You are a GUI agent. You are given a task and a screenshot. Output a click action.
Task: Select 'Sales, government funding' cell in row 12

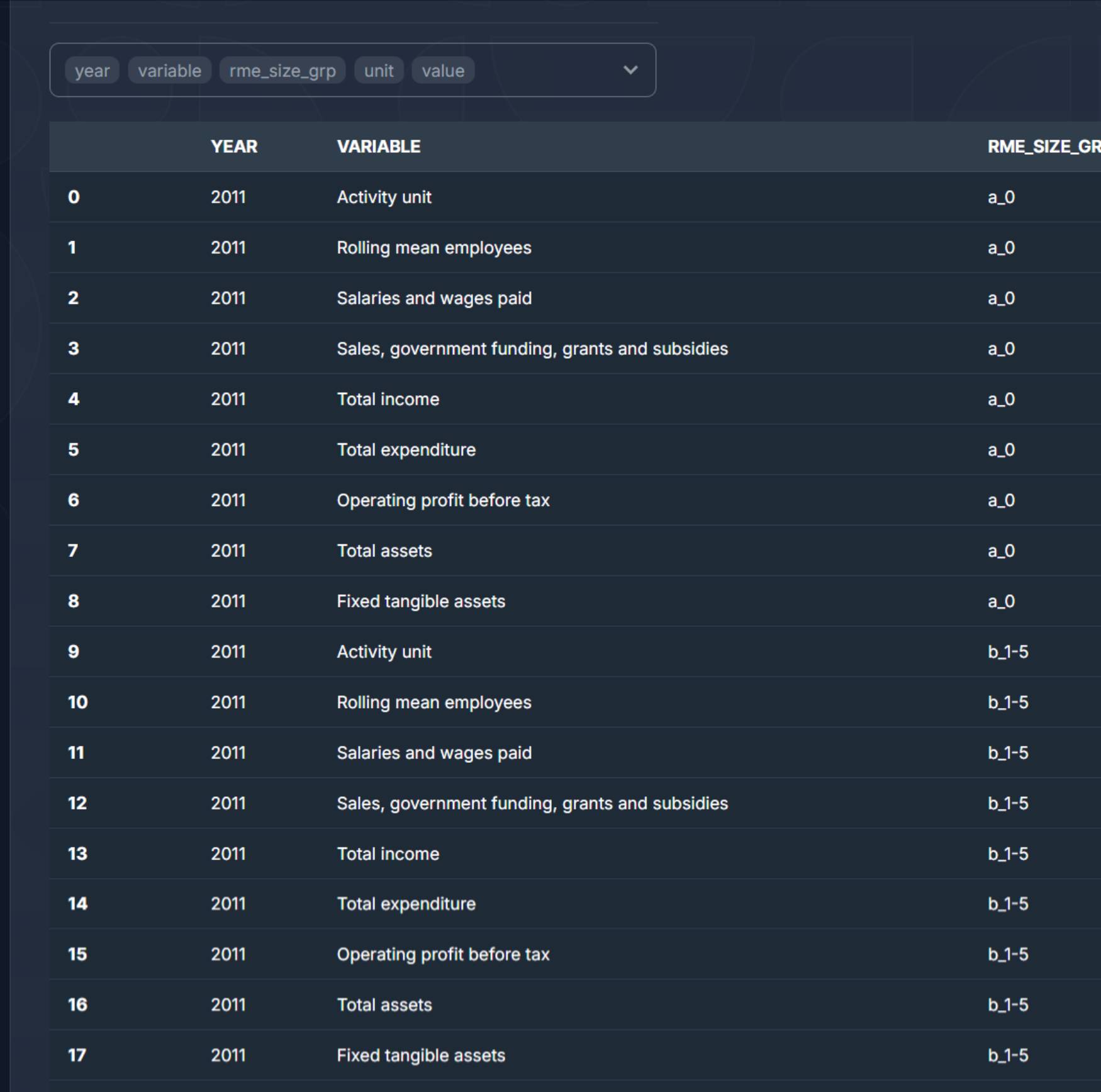[532, 803]
